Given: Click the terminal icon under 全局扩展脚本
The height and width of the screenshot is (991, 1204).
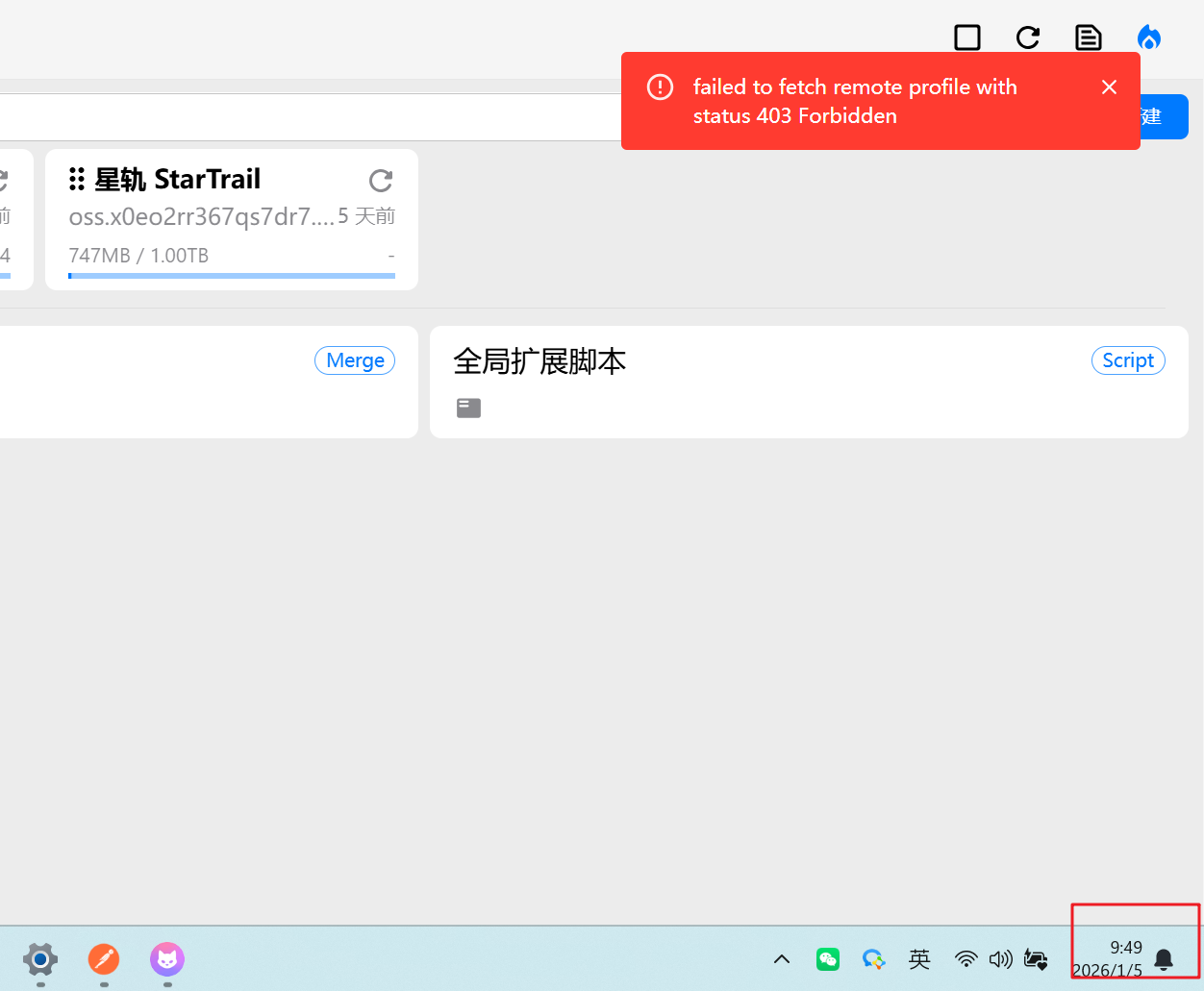Looking at the screenshot, I should pyautogui.click(x=468, y=409).
